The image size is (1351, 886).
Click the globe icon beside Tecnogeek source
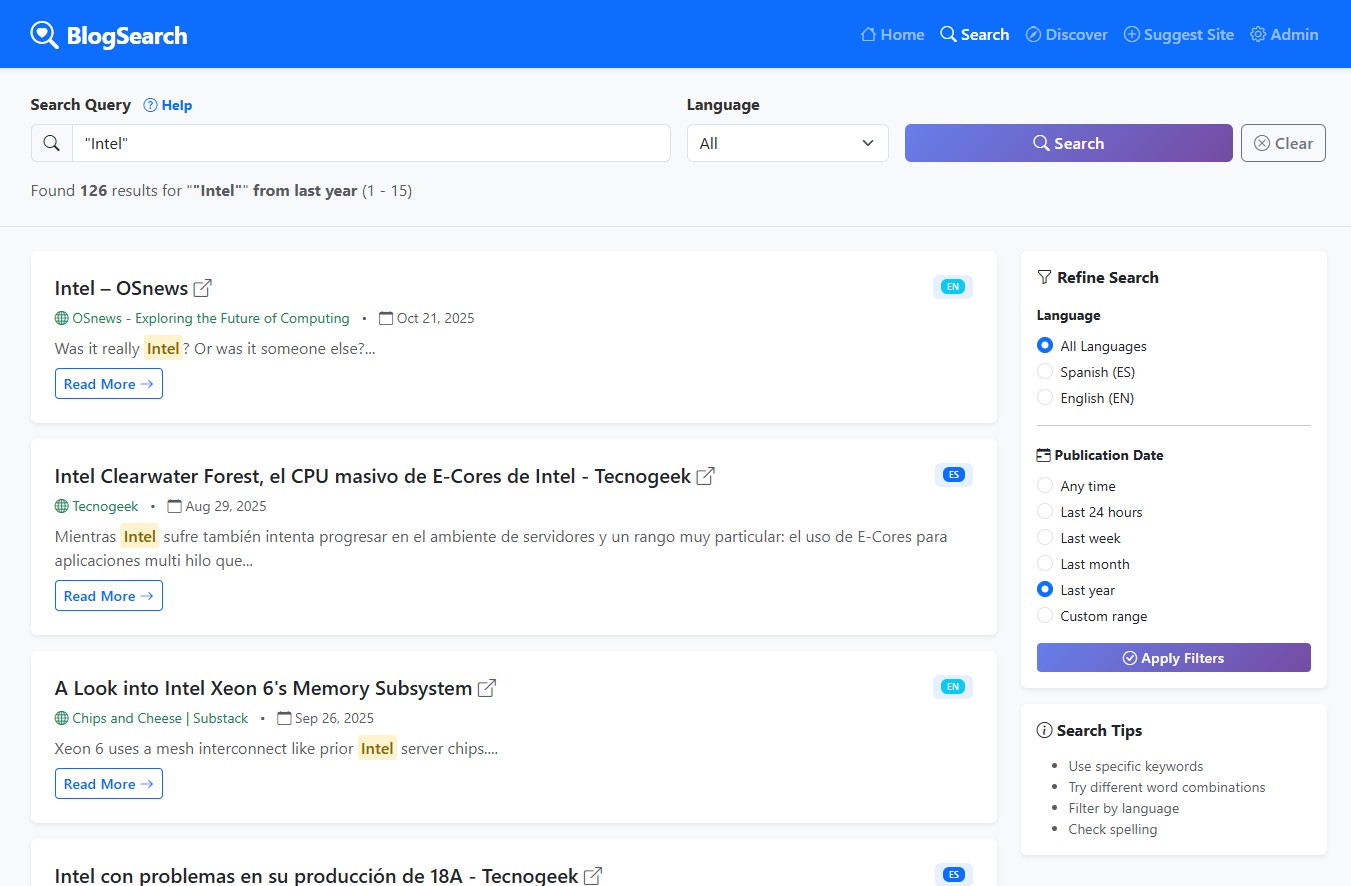pyautogui.click(x=62, y=506)
